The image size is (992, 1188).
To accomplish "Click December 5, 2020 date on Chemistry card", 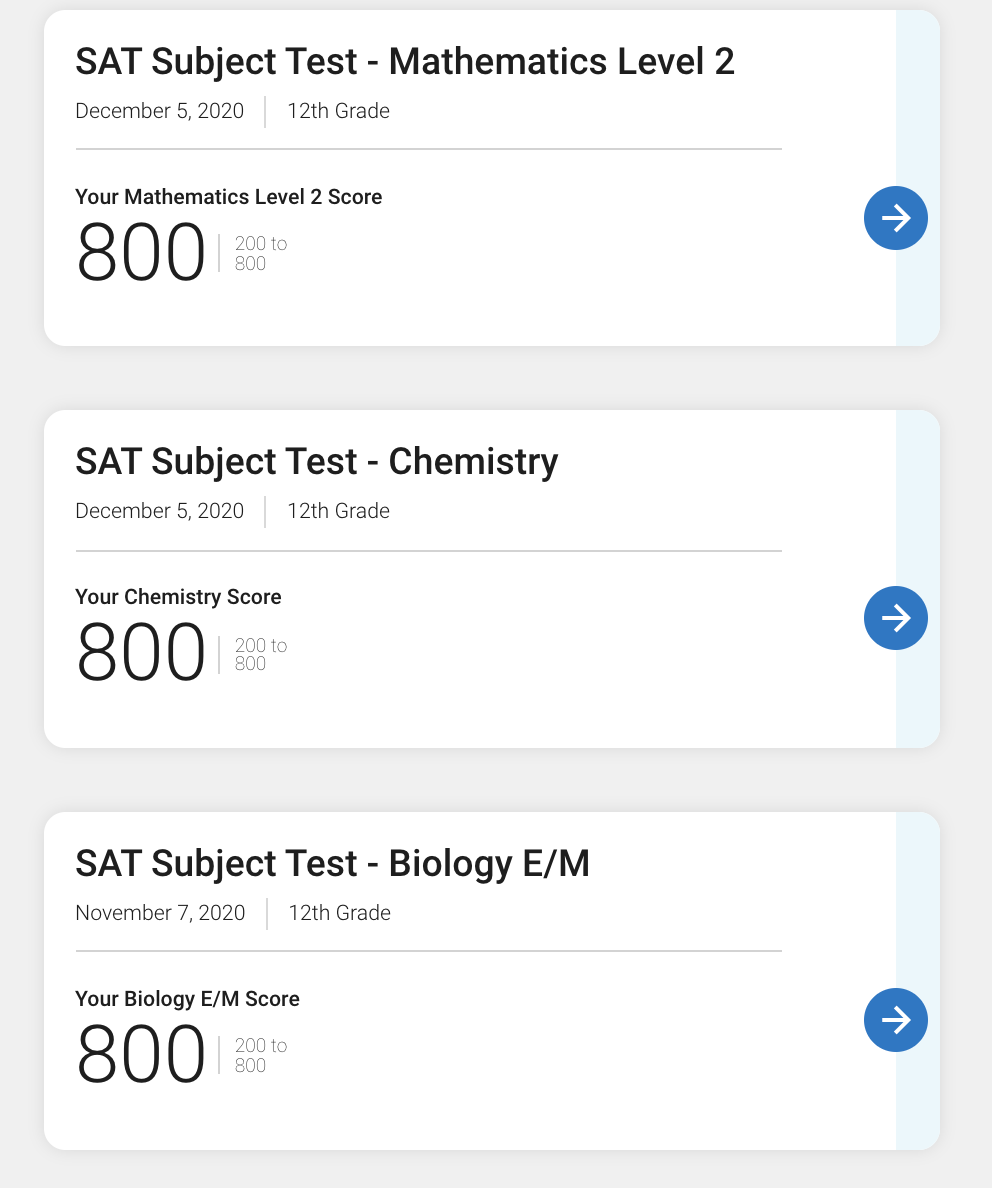I will coord(159,511).
